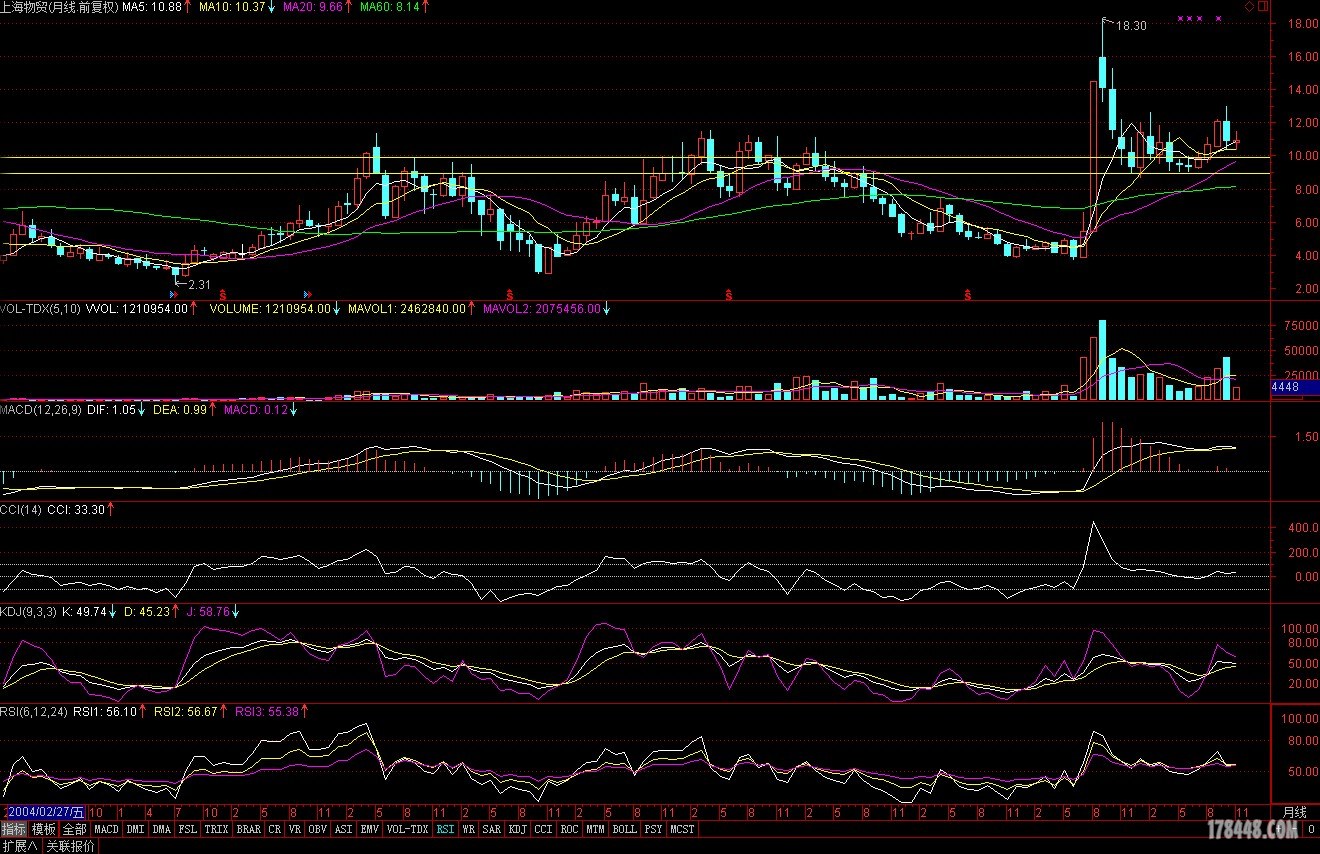
Task: Click the J: 58.76 value
Action: [208, 611]
